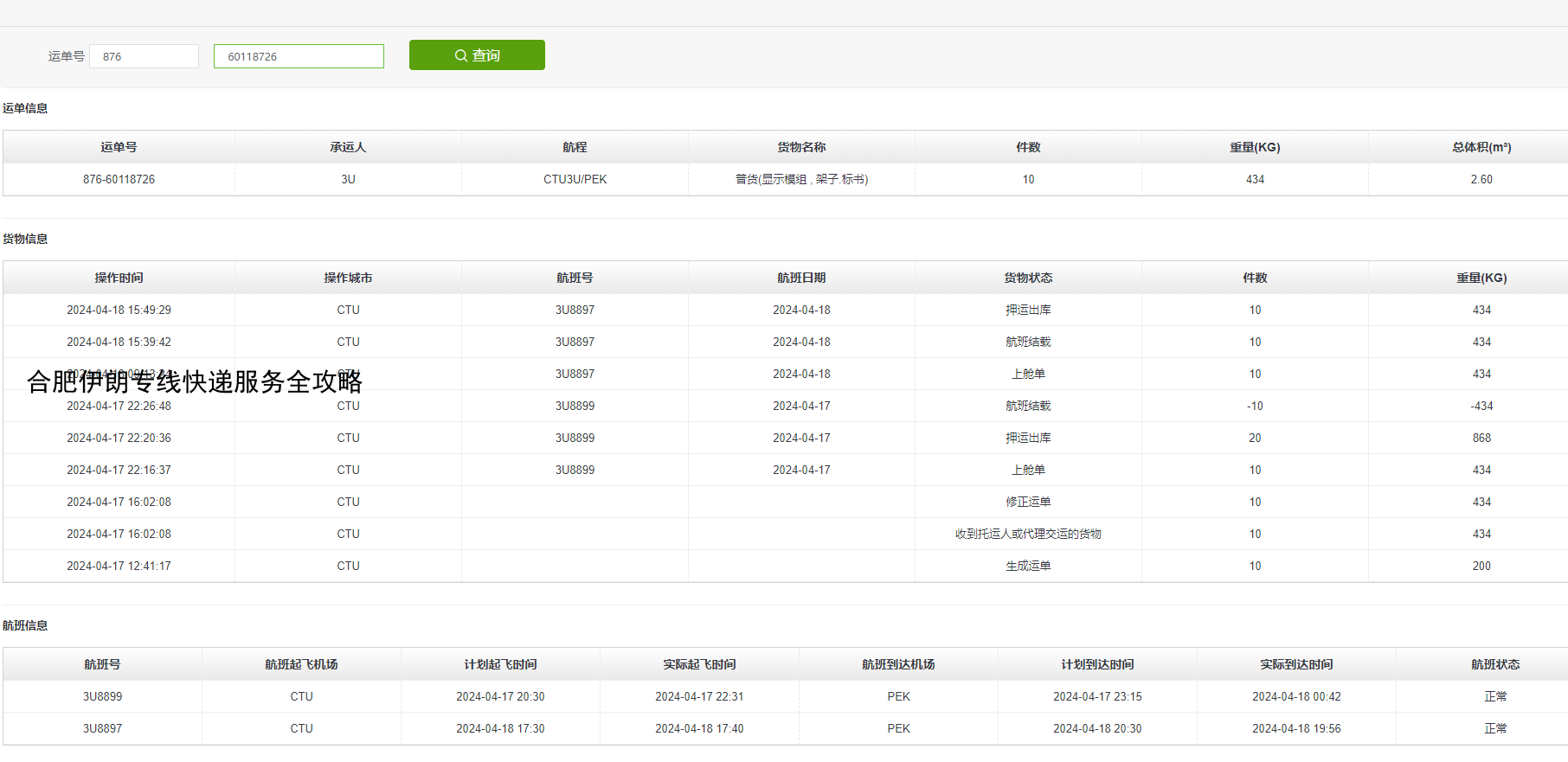The height and width of the screenshot is (762, 1568).
Task: Select the negative piece count -10 cell
Action: point(1255,406)
